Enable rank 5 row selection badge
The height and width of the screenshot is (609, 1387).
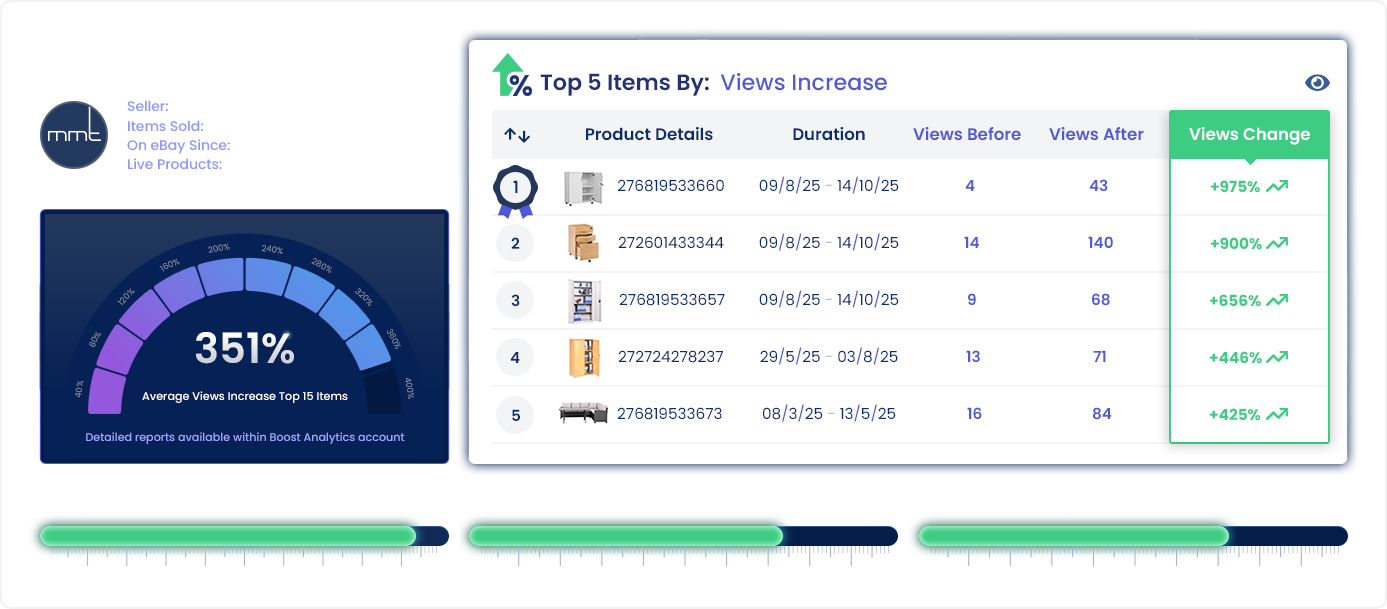point(515,414)
